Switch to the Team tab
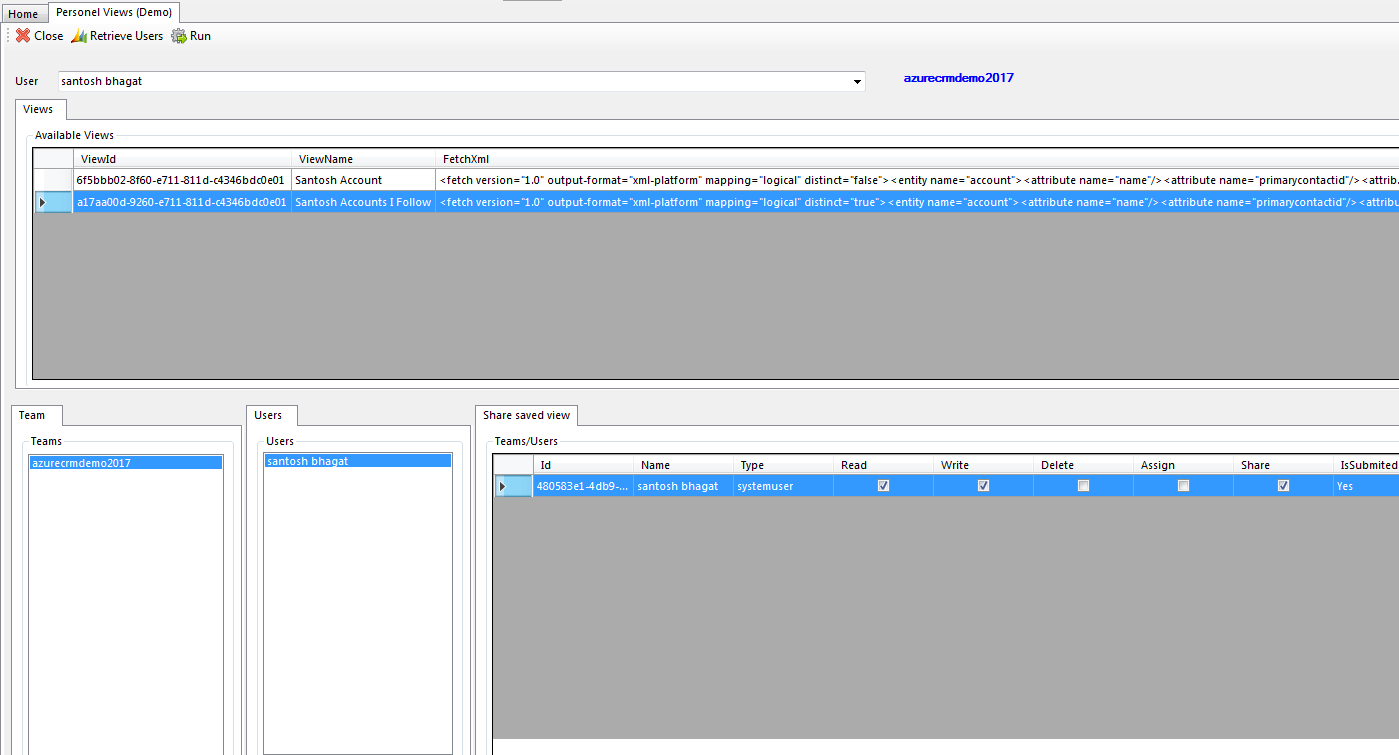 click(36, 415)
